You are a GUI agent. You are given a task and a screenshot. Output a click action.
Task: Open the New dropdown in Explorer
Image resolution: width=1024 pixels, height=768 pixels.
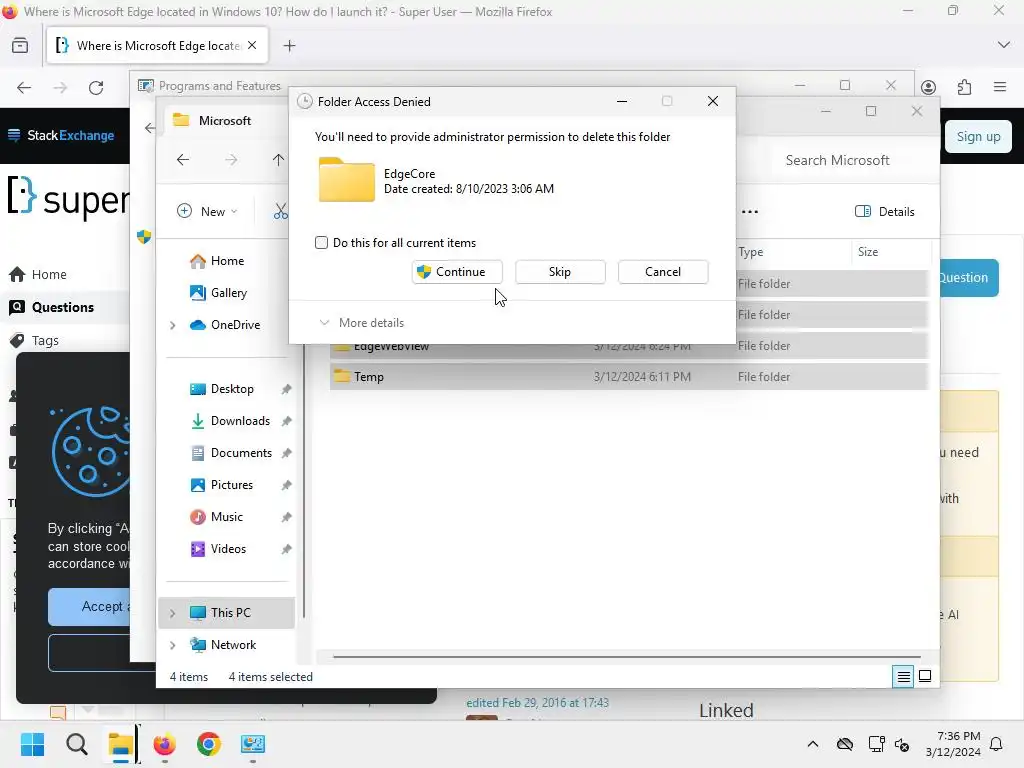click(x=207, y=211)
